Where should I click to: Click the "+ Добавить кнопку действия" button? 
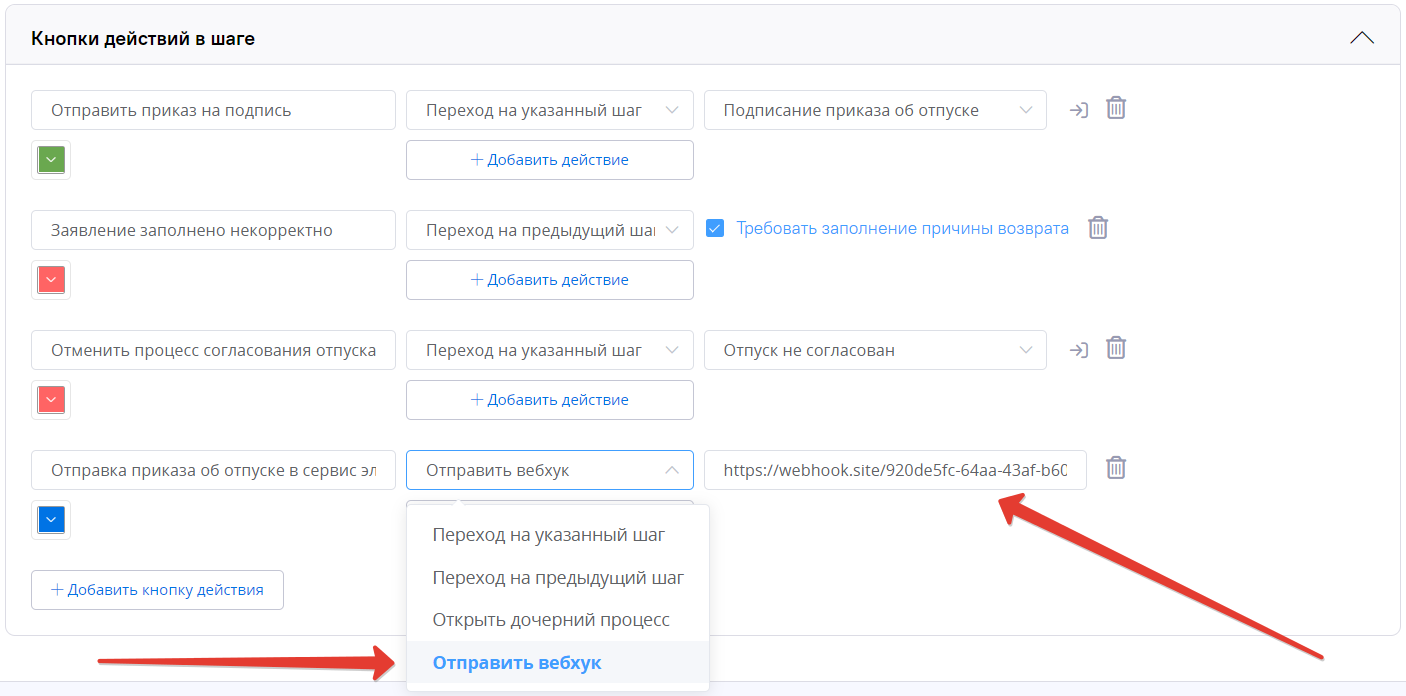click(157, 589)
